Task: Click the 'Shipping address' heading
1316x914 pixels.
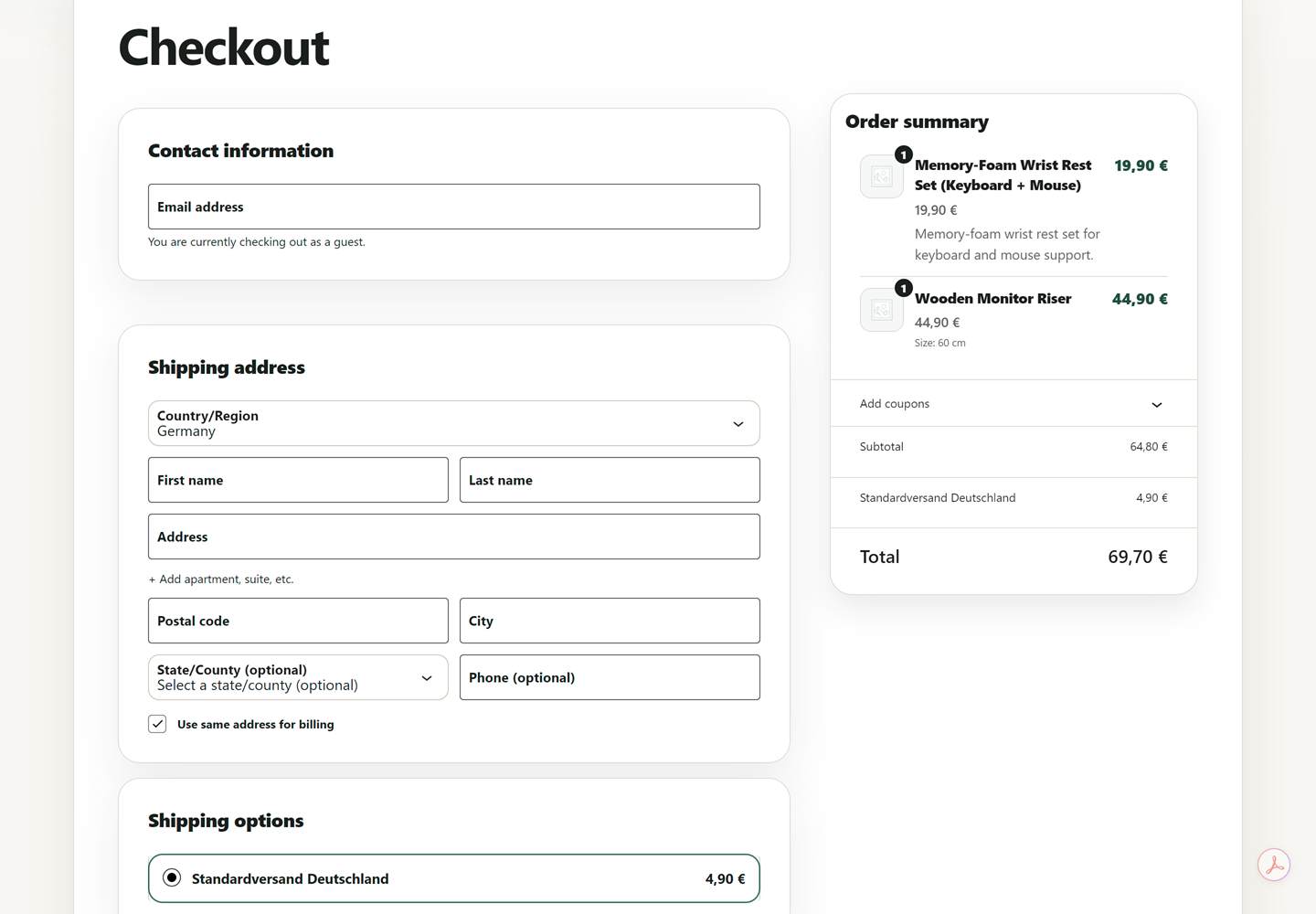Action: [x=227, y=367]
